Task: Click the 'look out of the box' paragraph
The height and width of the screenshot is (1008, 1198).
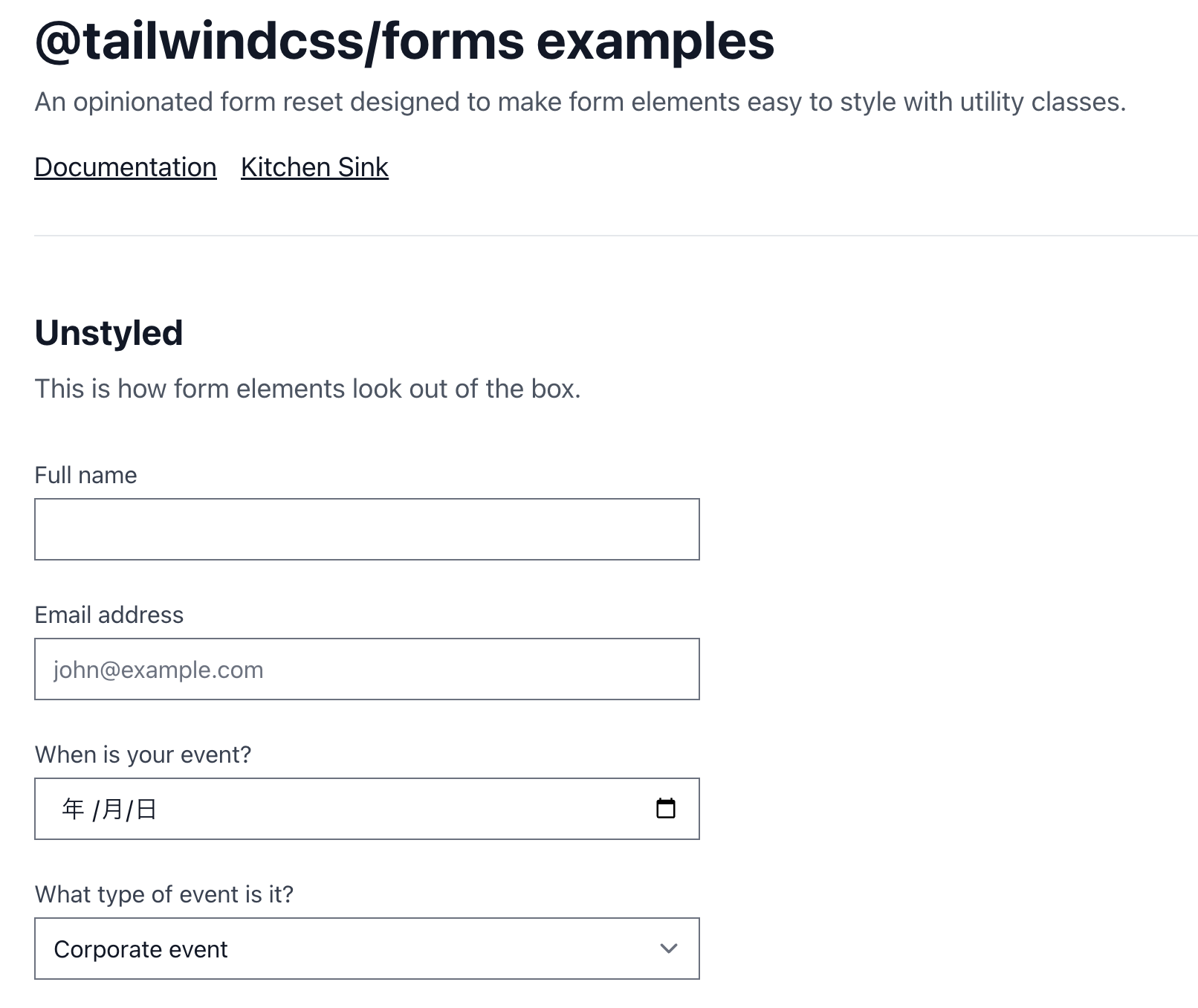Action: [x=307, y=389]
